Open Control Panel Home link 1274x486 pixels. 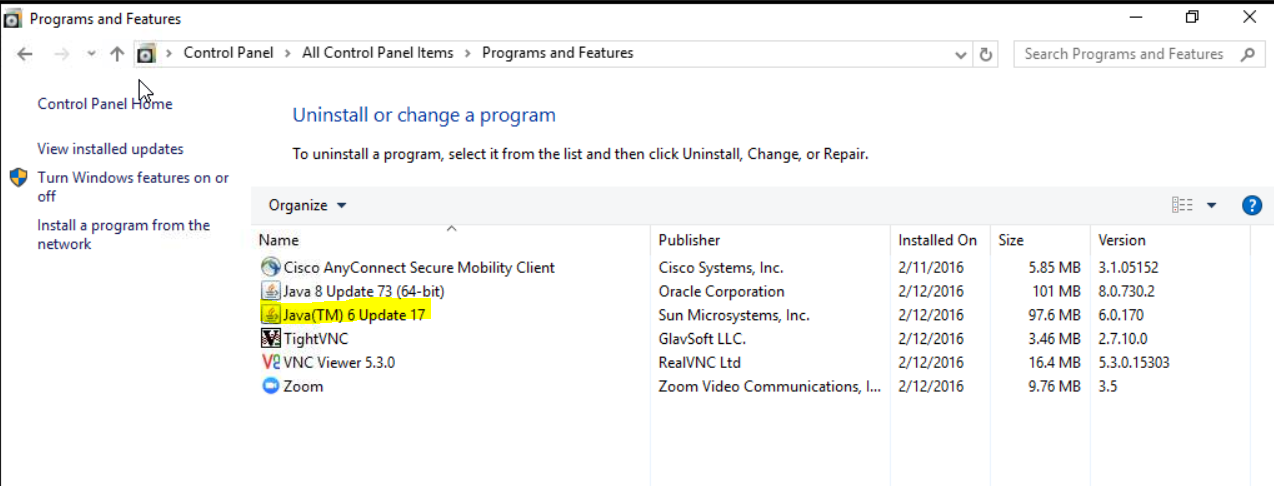(105, 103)
